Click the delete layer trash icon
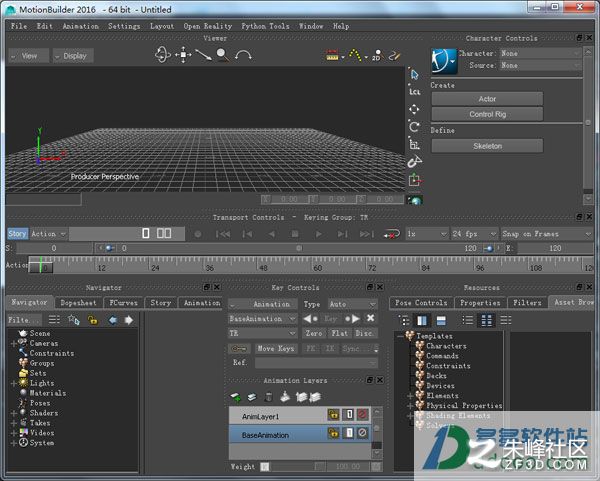The image size is (600, 481). pos(269,397)
